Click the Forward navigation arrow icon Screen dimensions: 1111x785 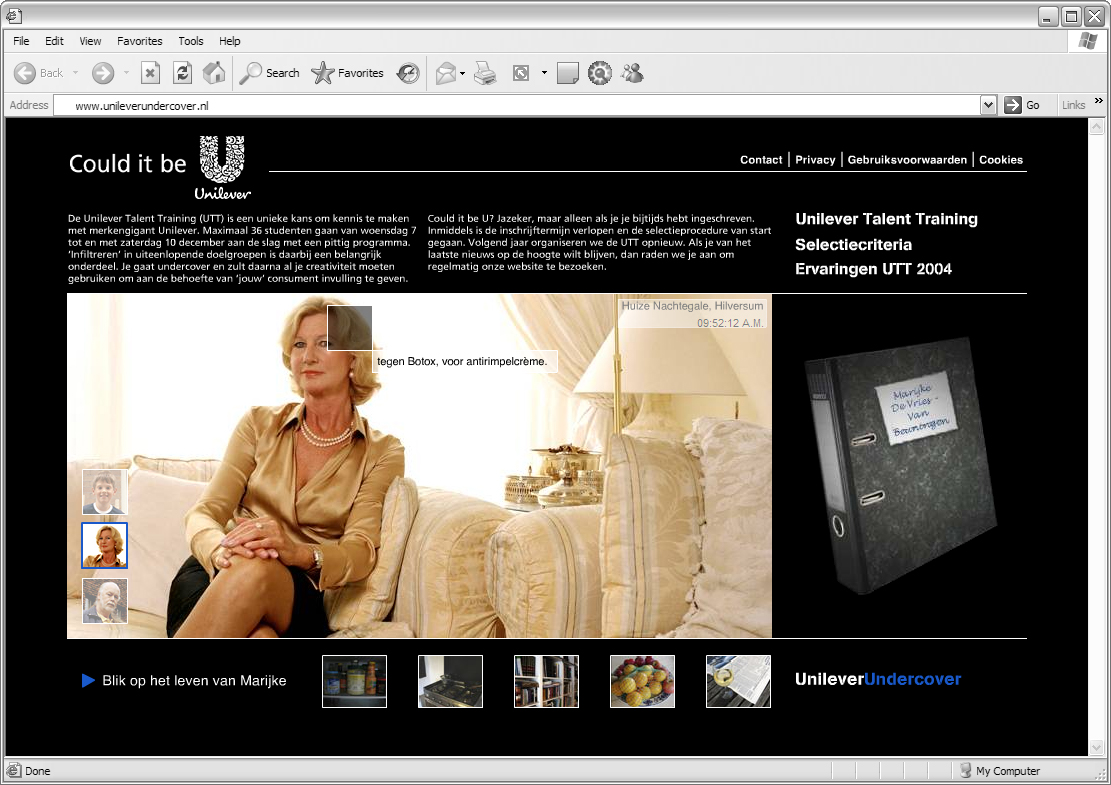(103, 73)
